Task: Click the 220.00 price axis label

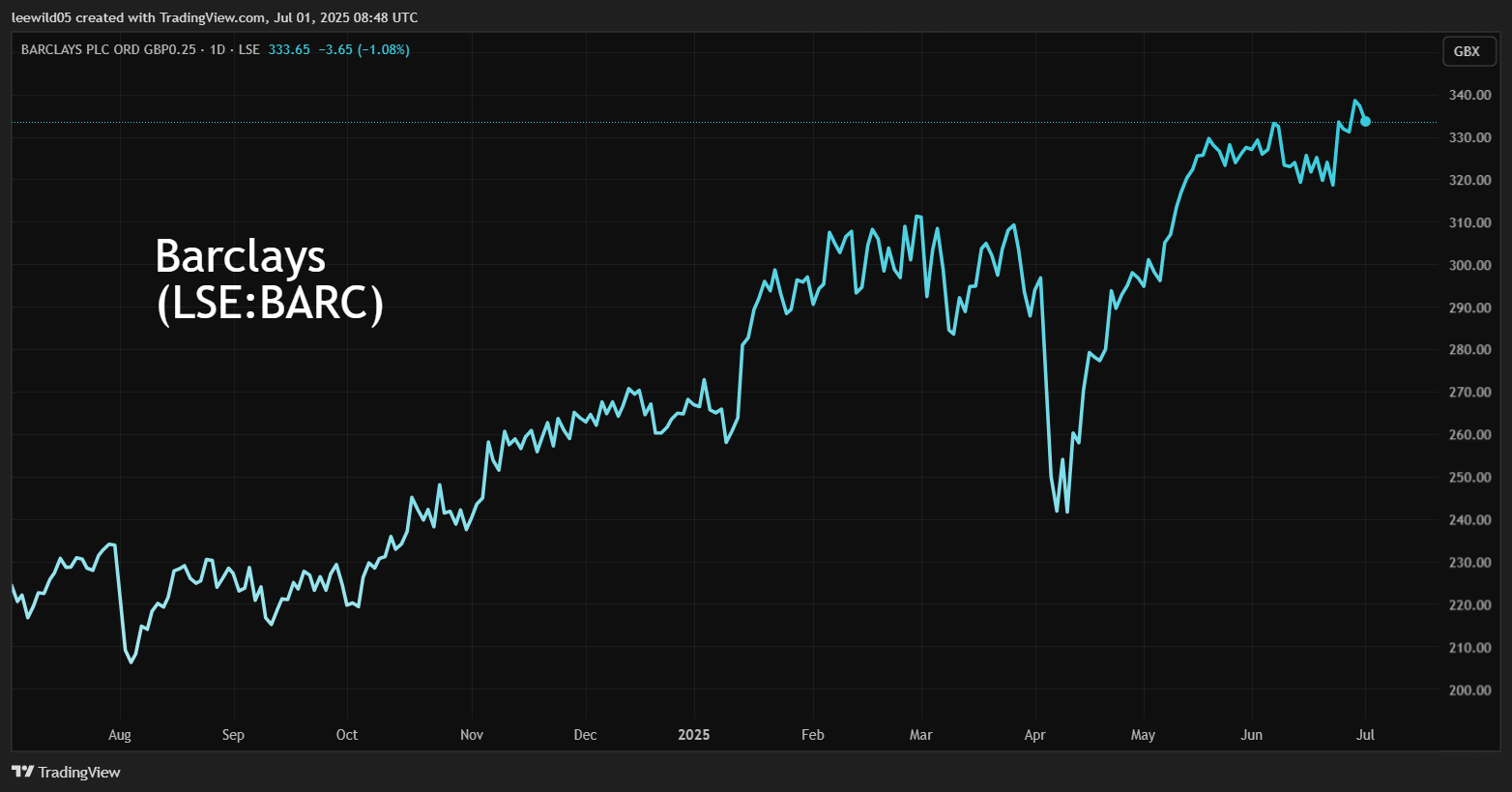Action: coord(1469,604)
